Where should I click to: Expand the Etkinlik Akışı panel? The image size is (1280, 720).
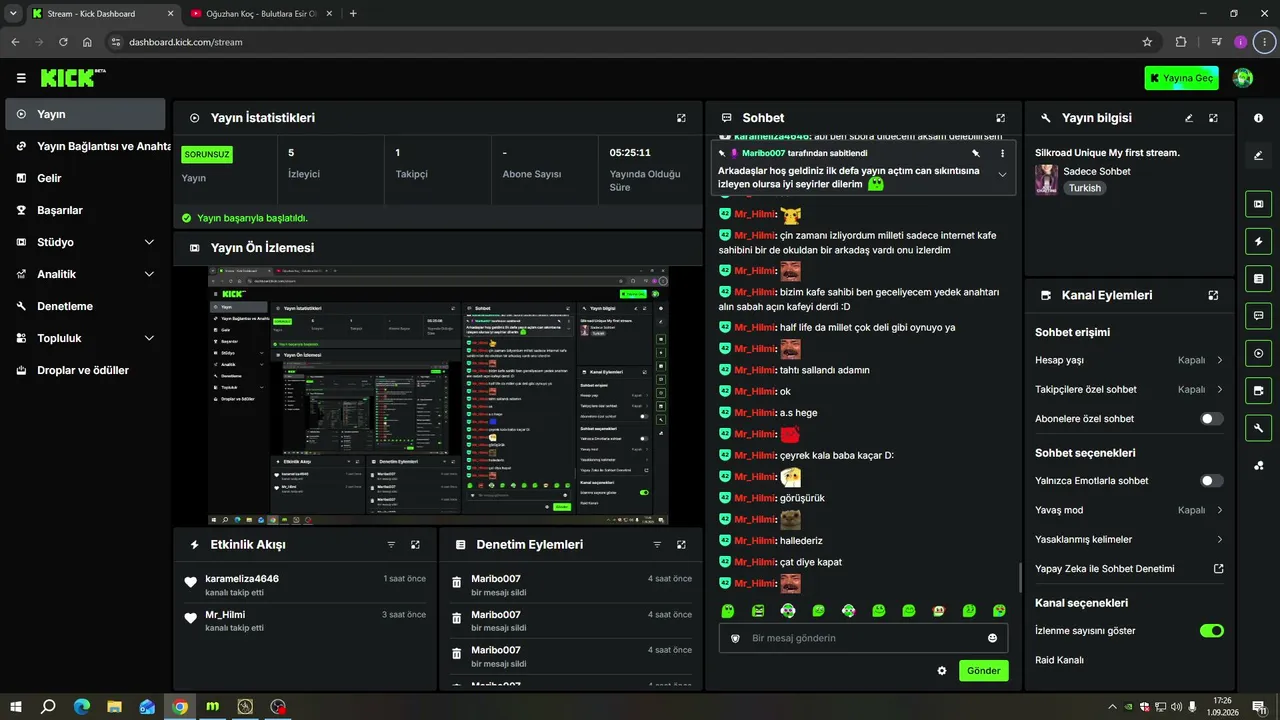415,545
